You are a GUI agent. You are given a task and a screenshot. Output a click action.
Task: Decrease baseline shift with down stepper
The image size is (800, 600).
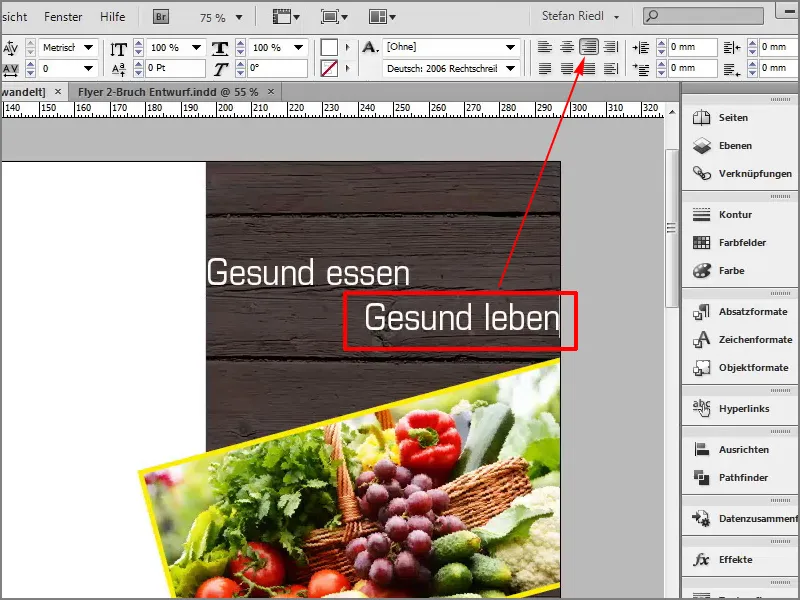tap(138, 72)
